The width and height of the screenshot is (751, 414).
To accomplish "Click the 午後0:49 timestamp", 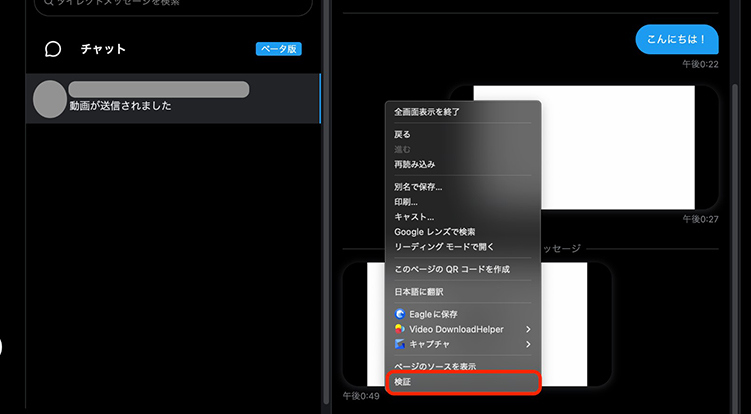I will 361,396.
